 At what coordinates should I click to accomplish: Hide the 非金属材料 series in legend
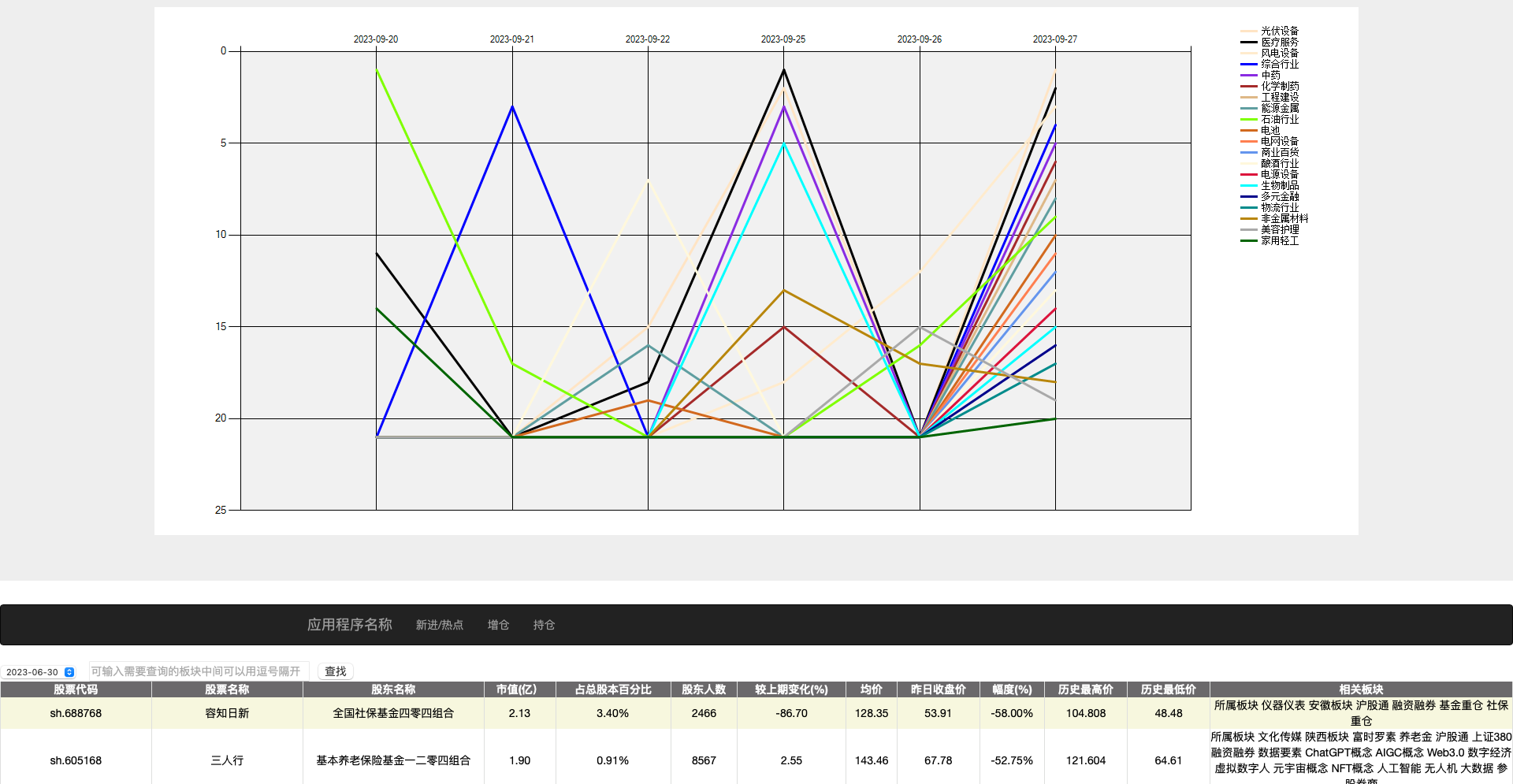pyautogui.click(x=1274, y=218)
